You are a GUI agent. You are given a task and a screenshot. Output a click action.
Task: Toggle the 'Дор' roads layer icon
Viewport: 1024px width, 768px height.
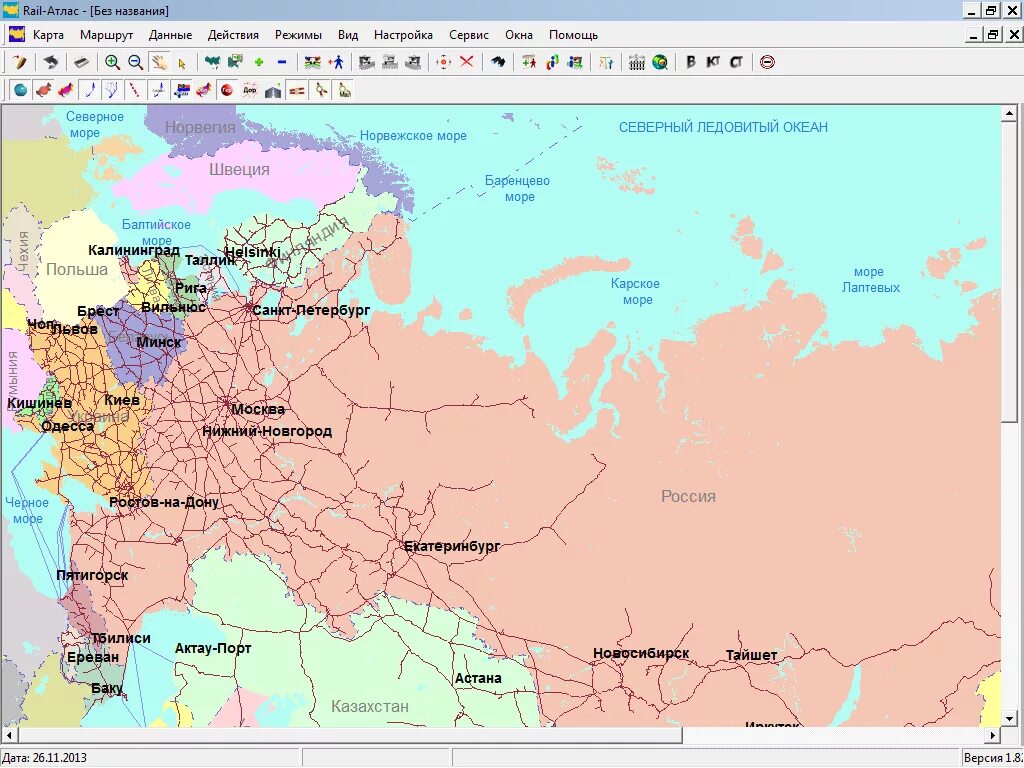coord(249,90)
